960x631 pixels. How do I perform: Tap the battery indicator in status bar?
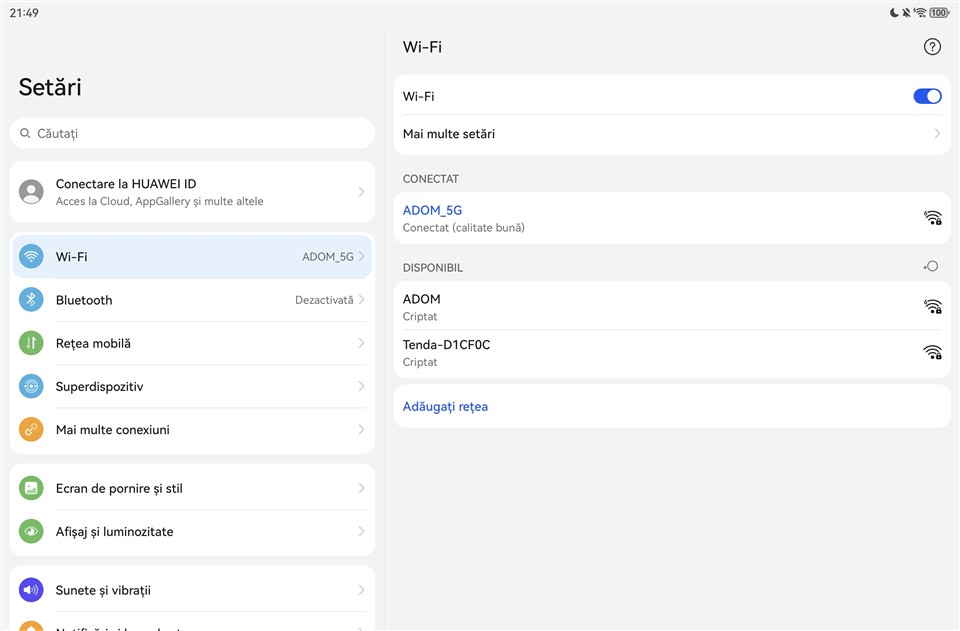pyautogui.click(x=938, y=13)
